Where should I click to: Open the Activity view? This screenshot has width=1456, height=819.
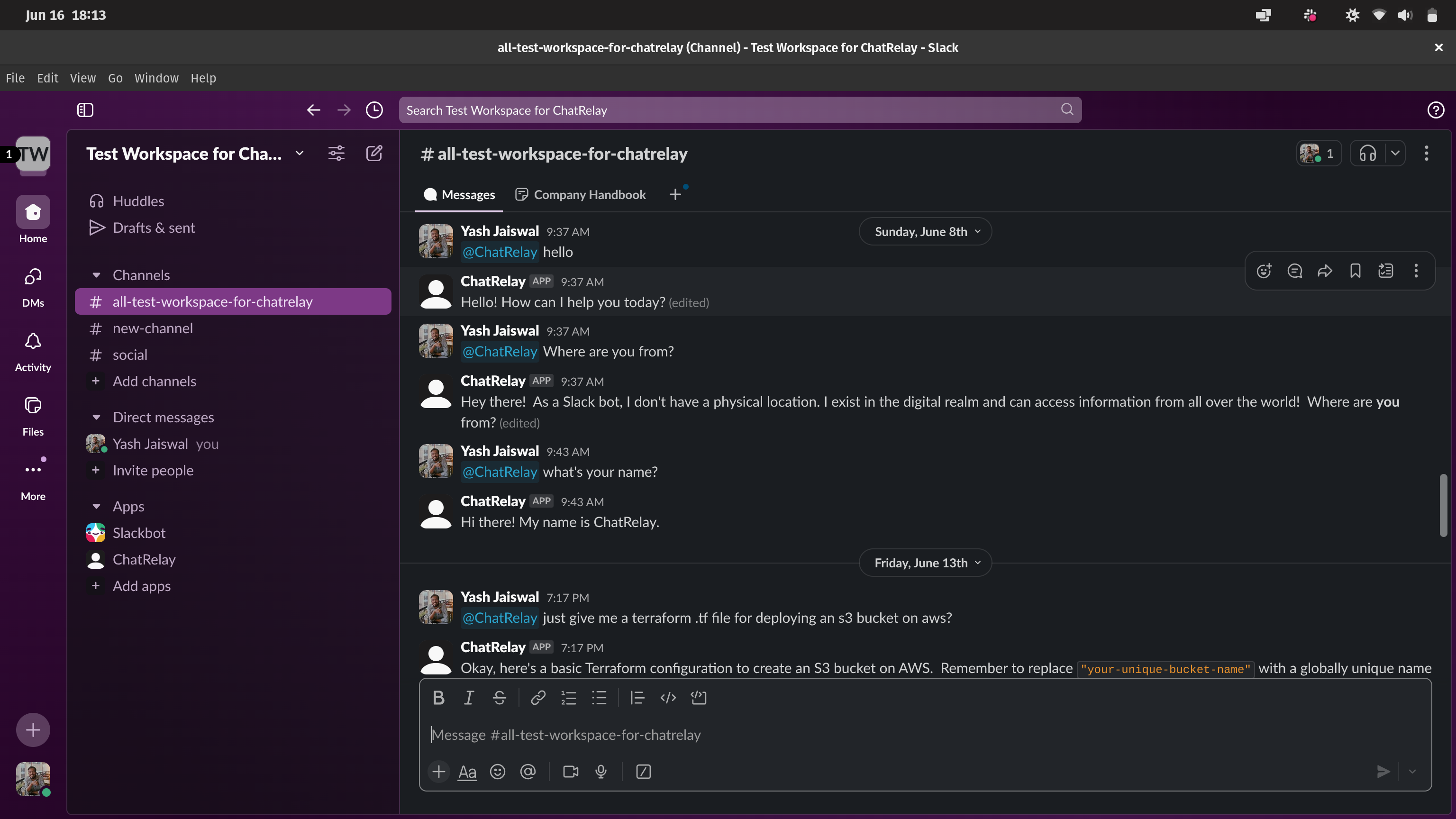33,350
